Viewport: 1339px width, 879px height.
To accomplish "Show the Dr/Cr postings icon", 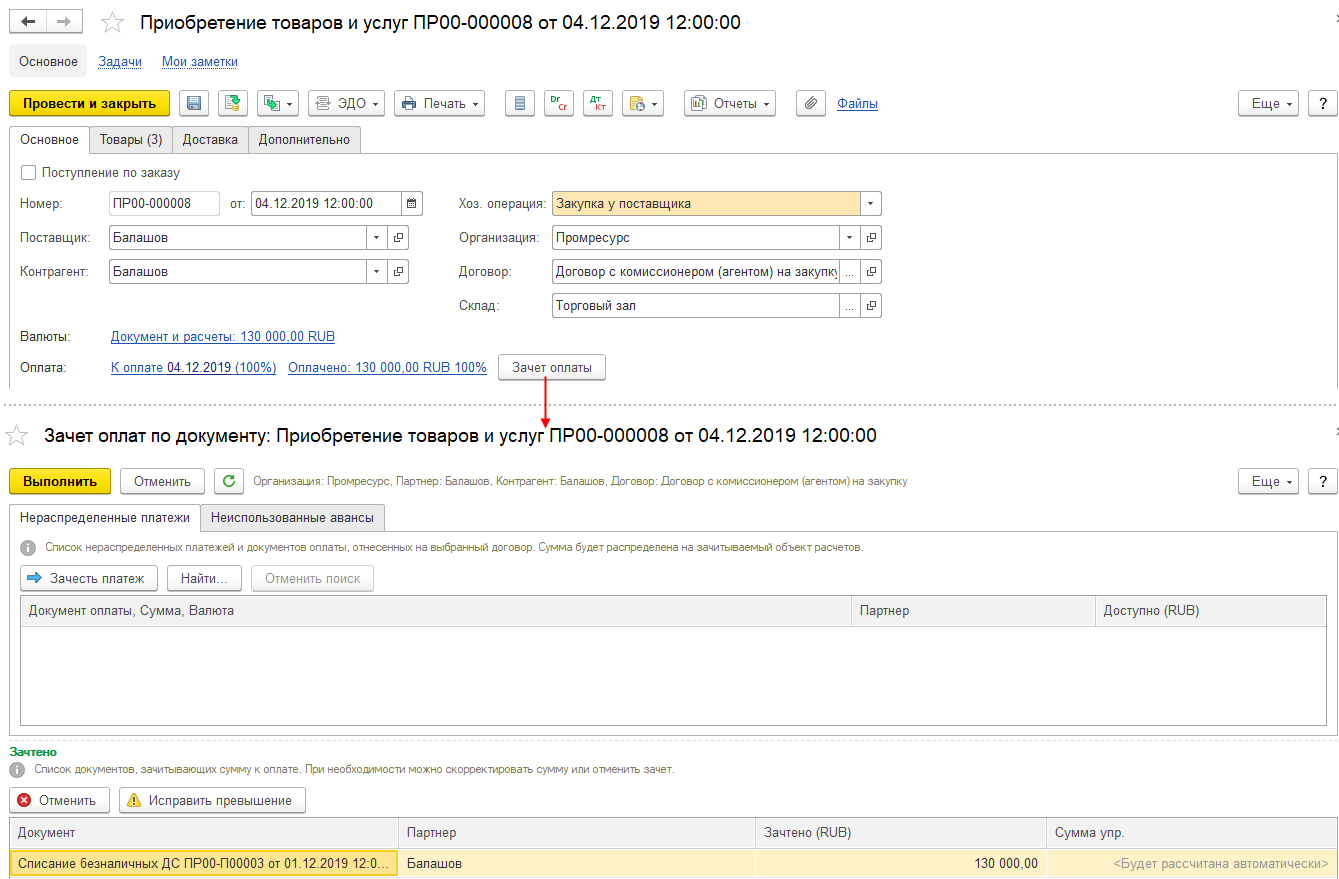I will [x=559, y=103].
